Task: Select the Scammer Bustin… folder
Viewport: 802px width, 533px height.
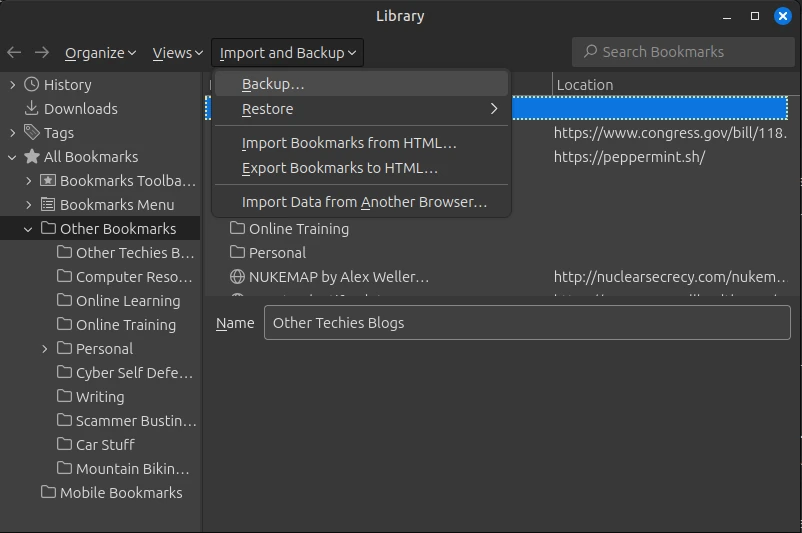Action: [x=136, y=420]
